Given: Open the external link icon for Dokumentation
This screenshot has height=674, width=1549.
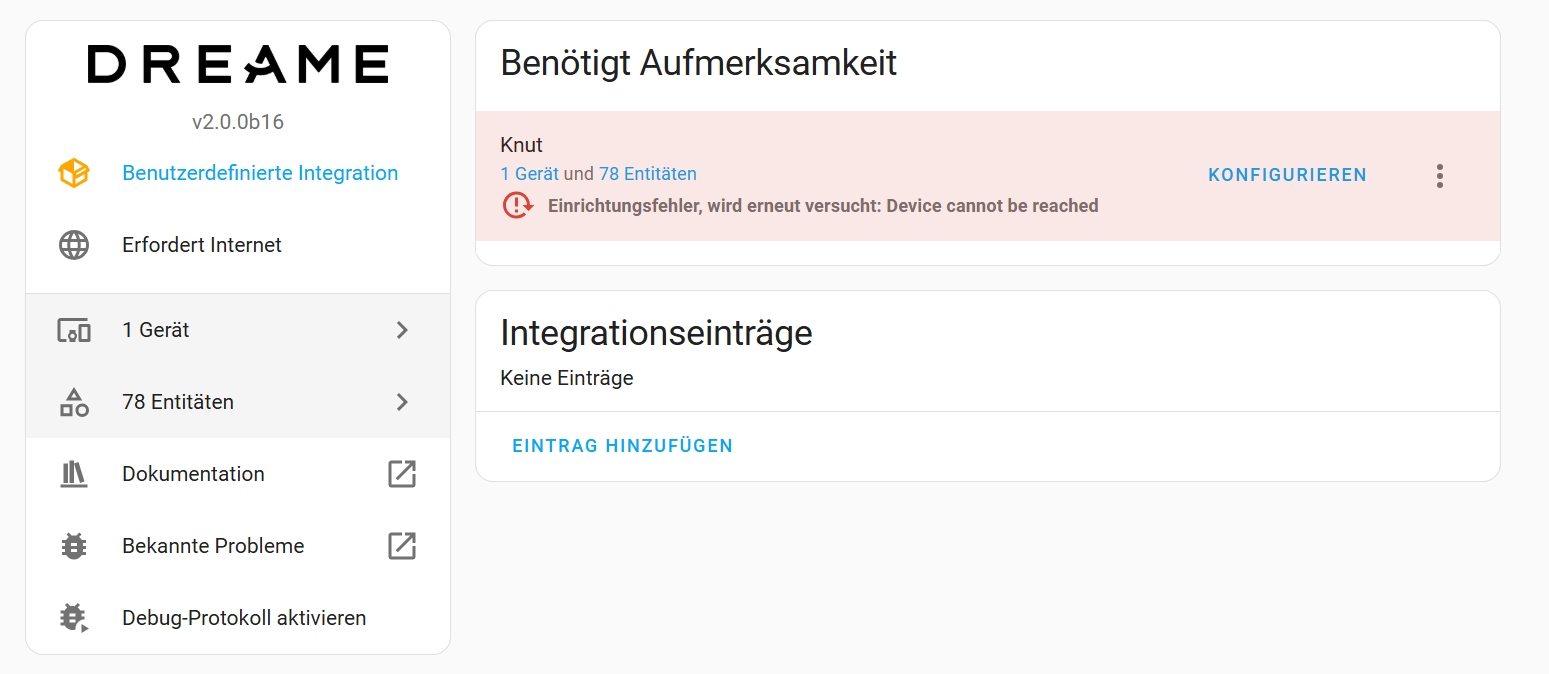Looking at the screenshot, I should pyautogui.click(x=402, y=474).
